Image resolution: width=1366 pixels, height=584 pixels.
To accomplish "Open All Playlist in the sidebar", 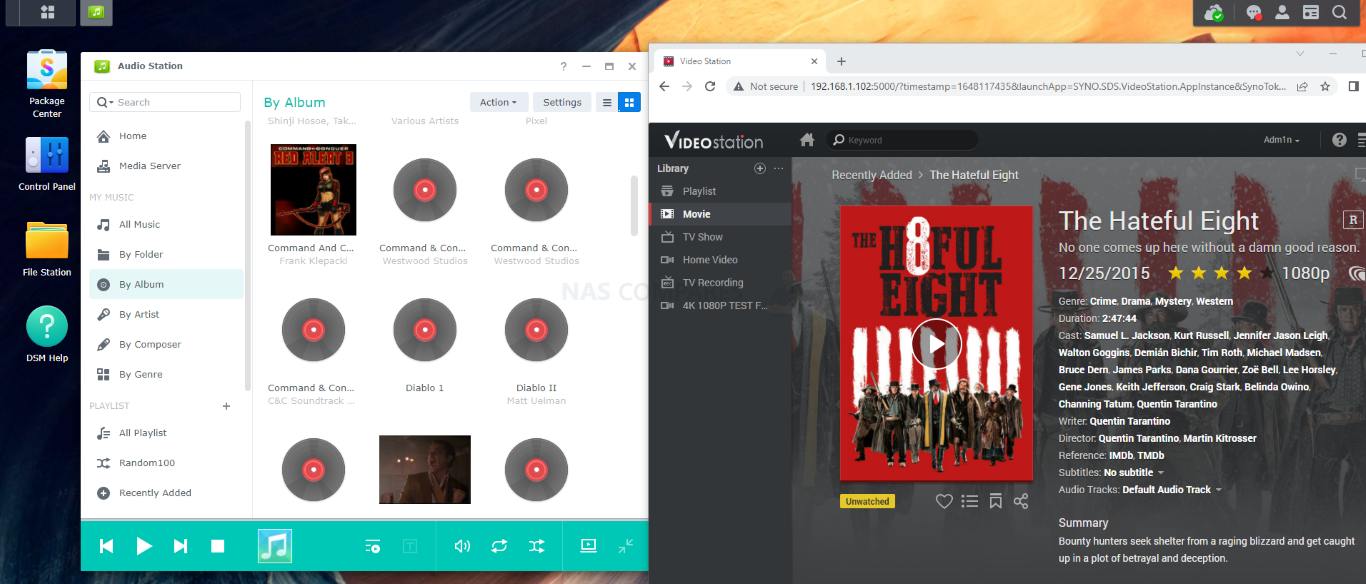I will [x=166, y=433].
